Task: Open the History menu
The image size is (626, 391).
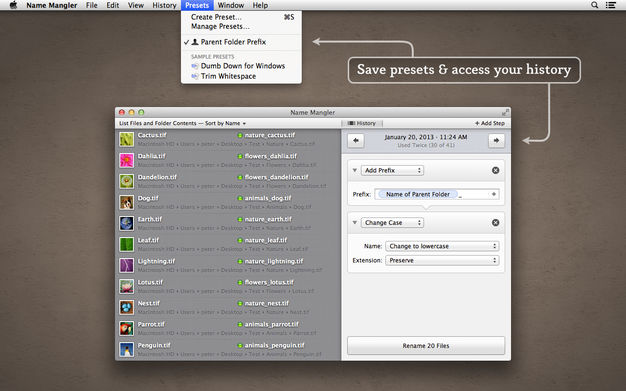Action: coord(164,5)
